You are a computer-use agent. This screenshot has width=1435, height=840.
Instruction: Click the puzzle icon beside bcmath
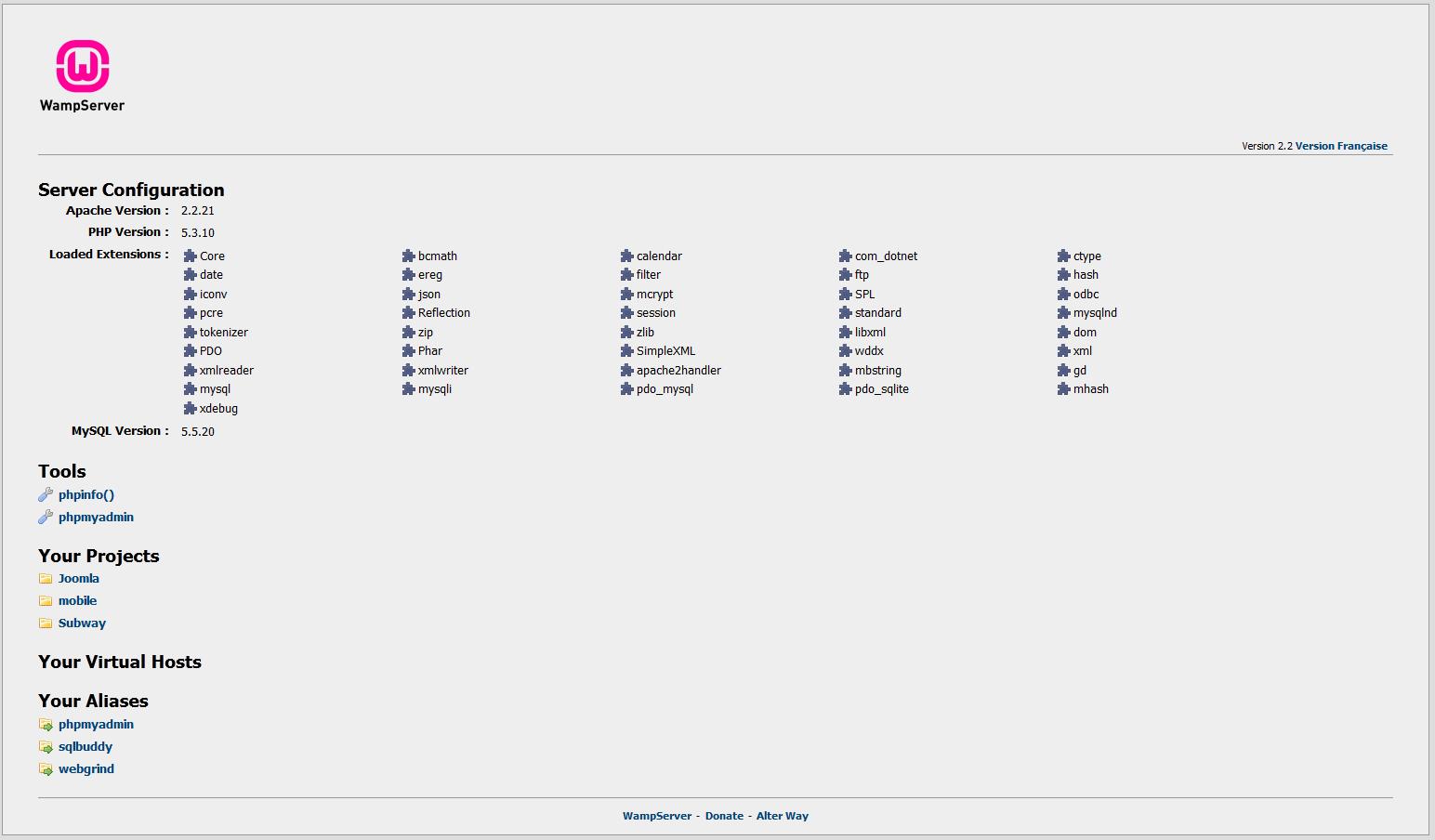[409, 256]
